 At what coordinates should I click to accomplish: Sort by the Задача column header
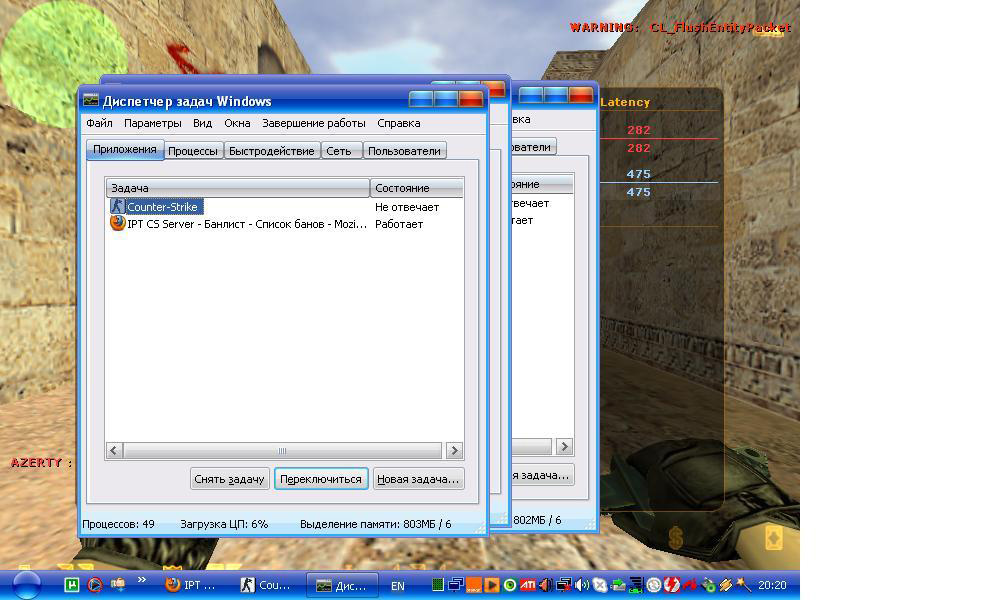[x=237, y=188]
